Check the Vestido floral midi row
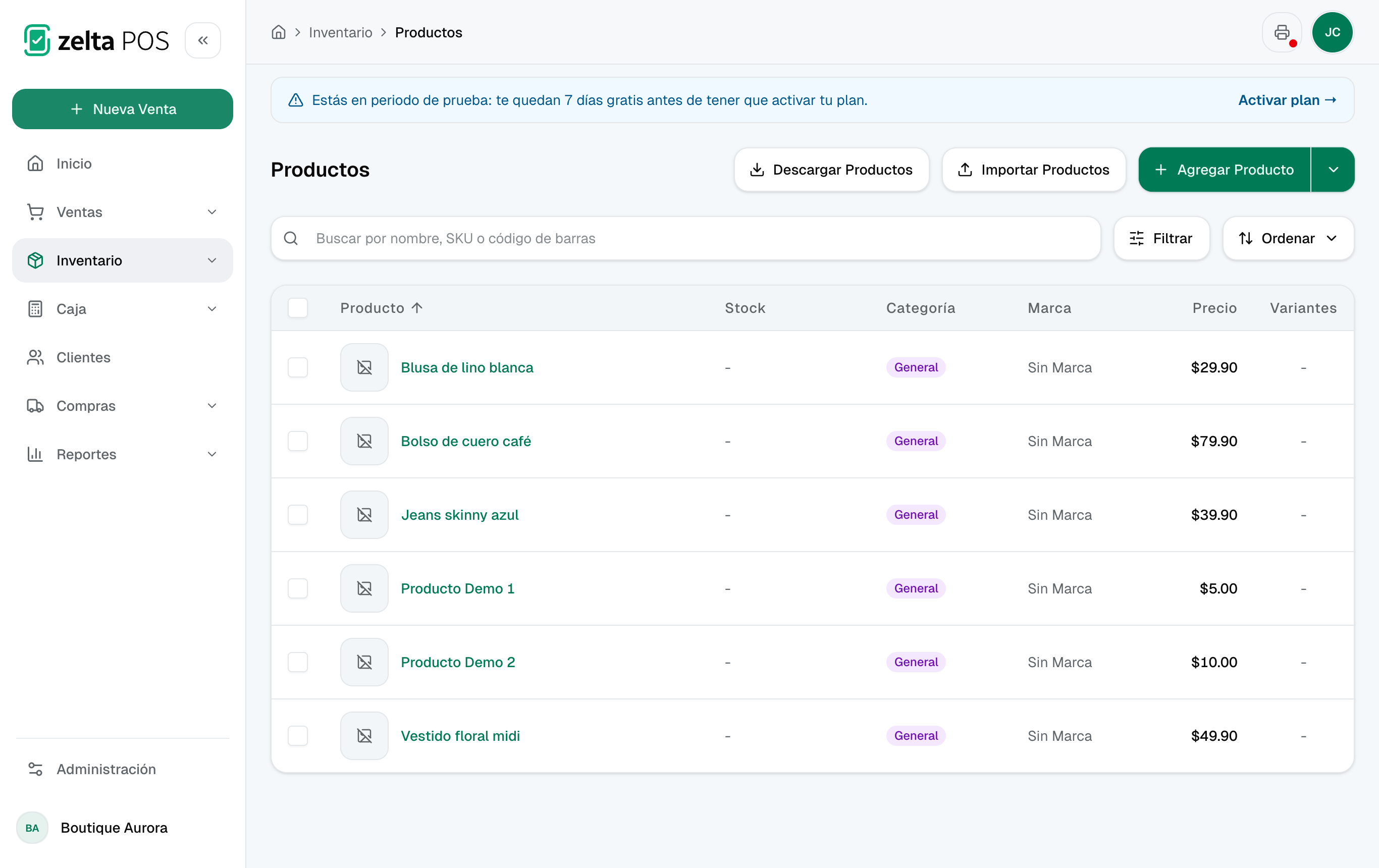 298,736
